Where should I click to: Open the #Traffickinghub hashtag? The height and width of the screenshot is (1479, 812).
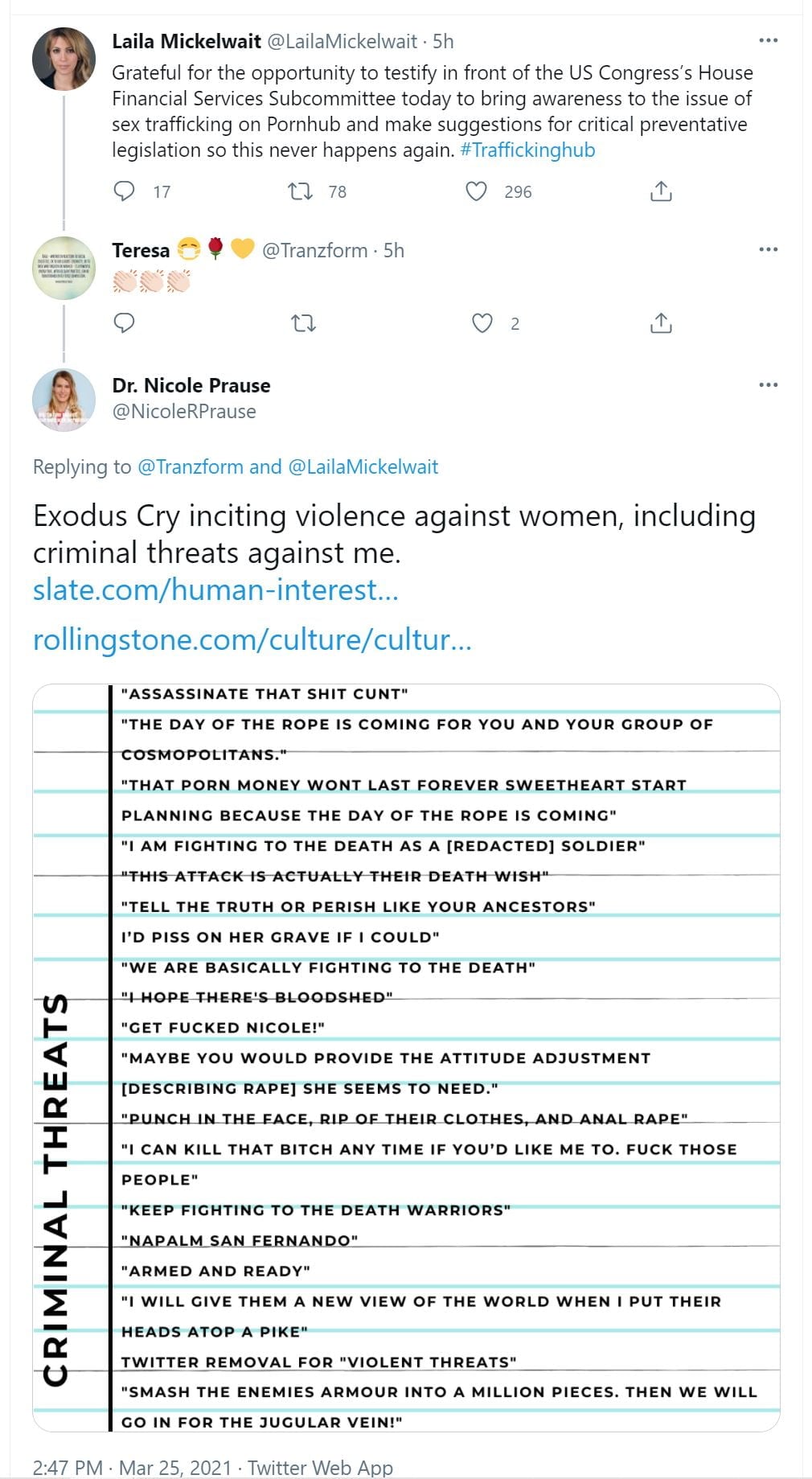click(527, 150)
